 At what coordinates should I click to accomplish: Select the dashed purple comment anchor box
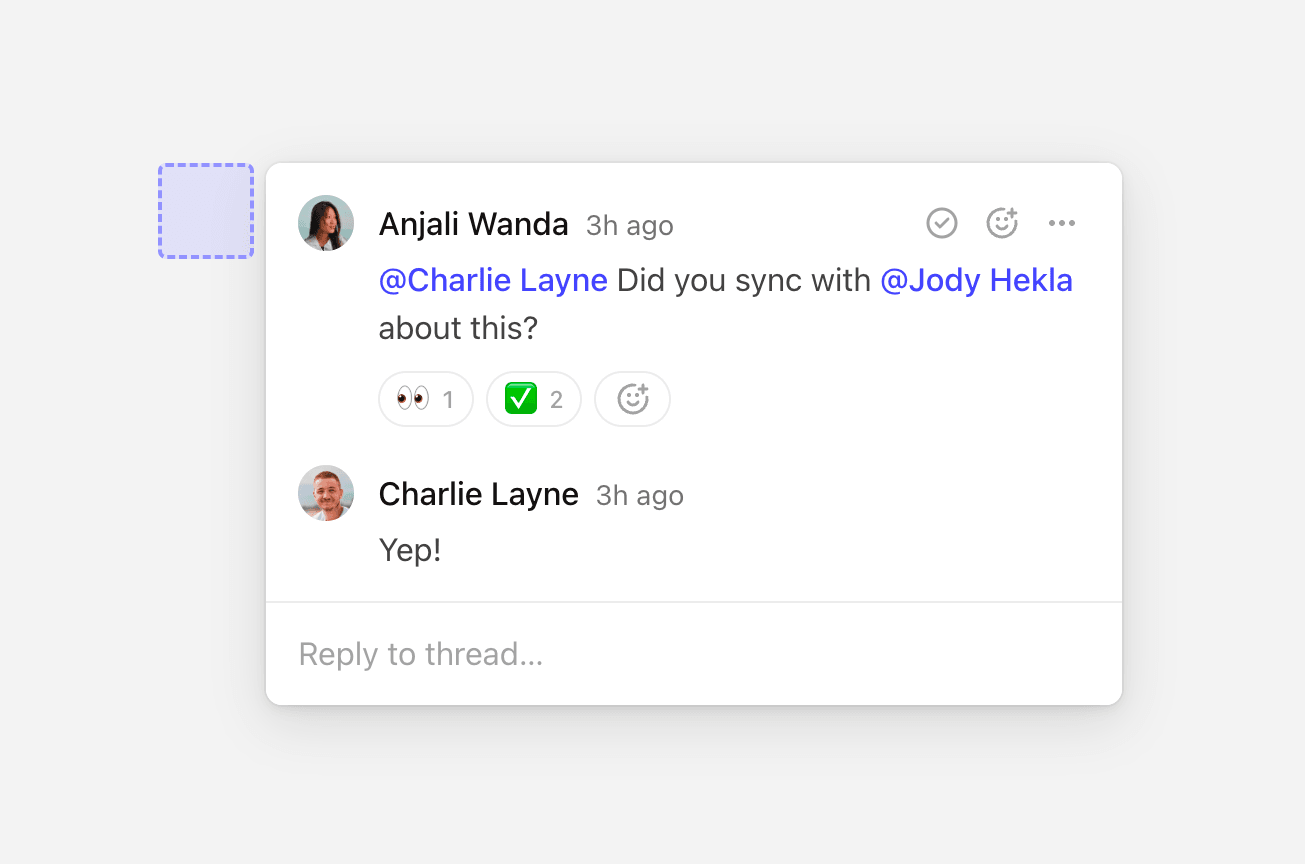click(206, 211)
